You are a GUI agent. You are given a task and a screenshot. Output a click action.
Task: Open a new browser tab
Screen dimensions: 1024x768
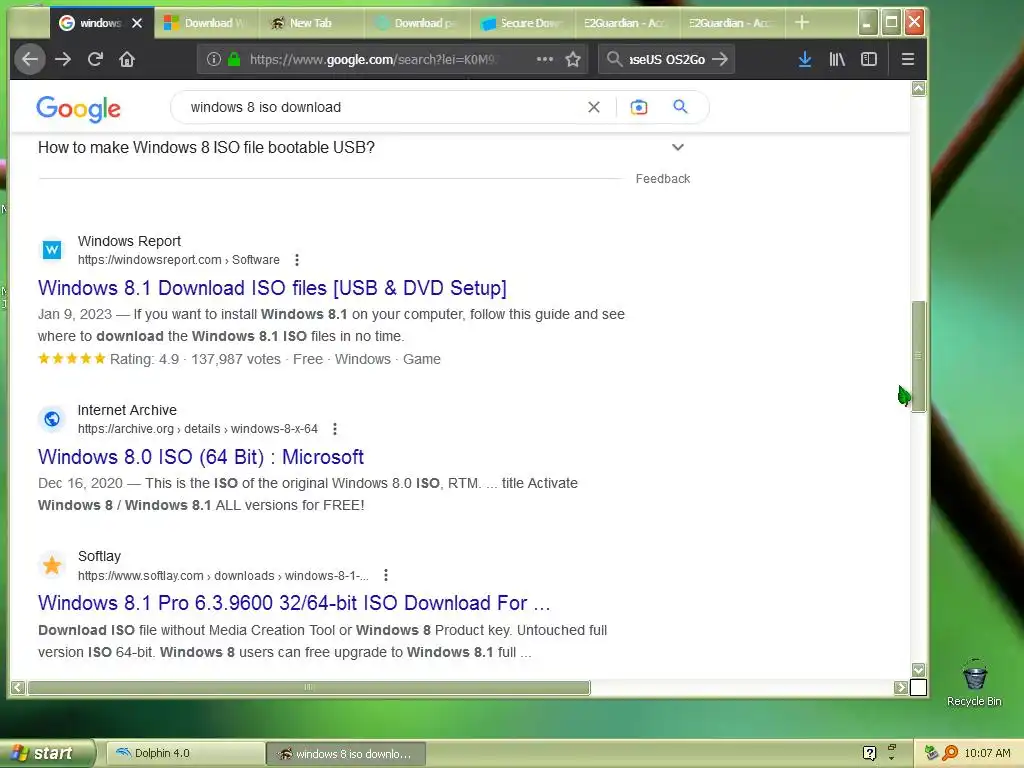(x=802, y=23)
